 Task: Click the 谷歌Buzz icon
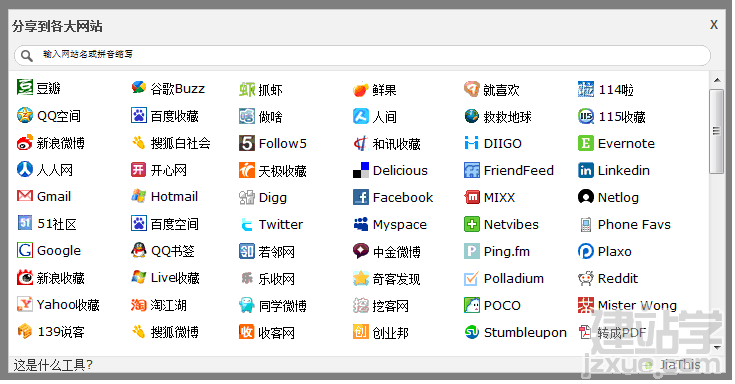(138, 88)
